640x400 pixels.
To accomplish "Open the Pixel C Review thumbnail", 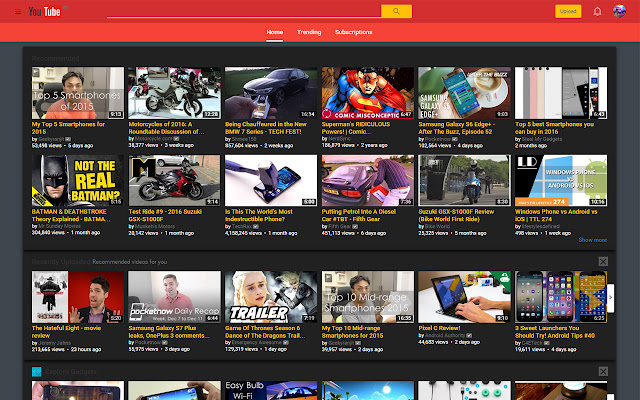I will pos(464,297).
